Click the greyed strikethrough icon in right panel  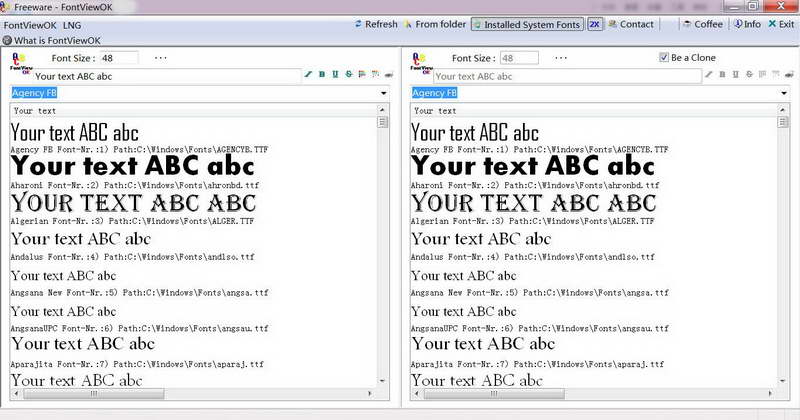tap(749, 75)
